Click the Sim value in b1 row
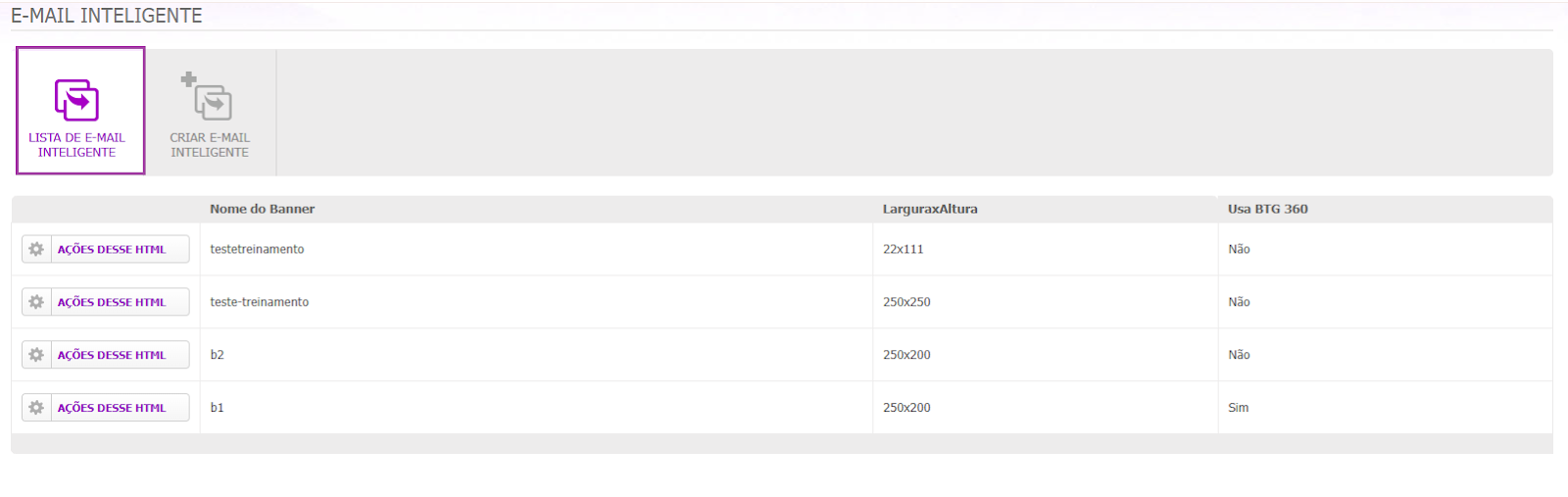 coord(1238,408)
